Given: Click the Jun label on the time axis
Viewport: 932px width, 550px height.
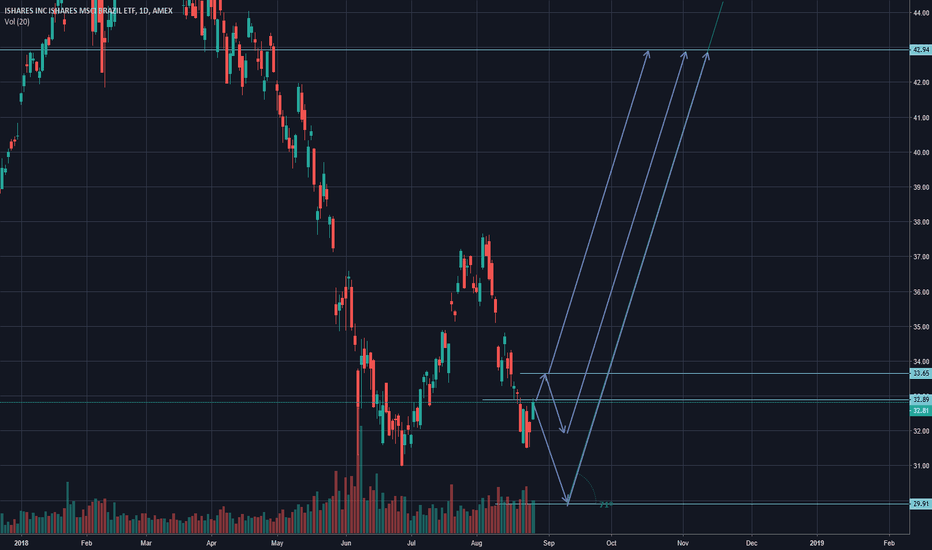Looking at the screenshot, I should (347, 543).
